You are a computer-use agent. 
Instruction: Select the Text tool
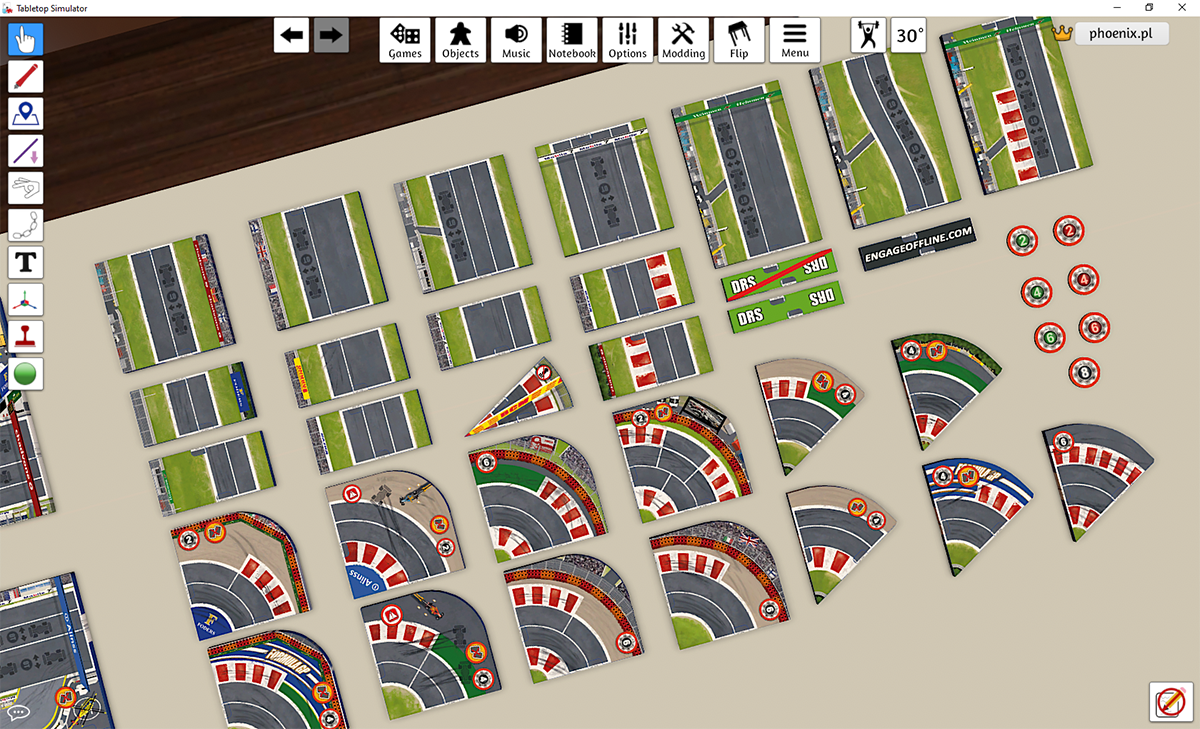coord(26,263)
